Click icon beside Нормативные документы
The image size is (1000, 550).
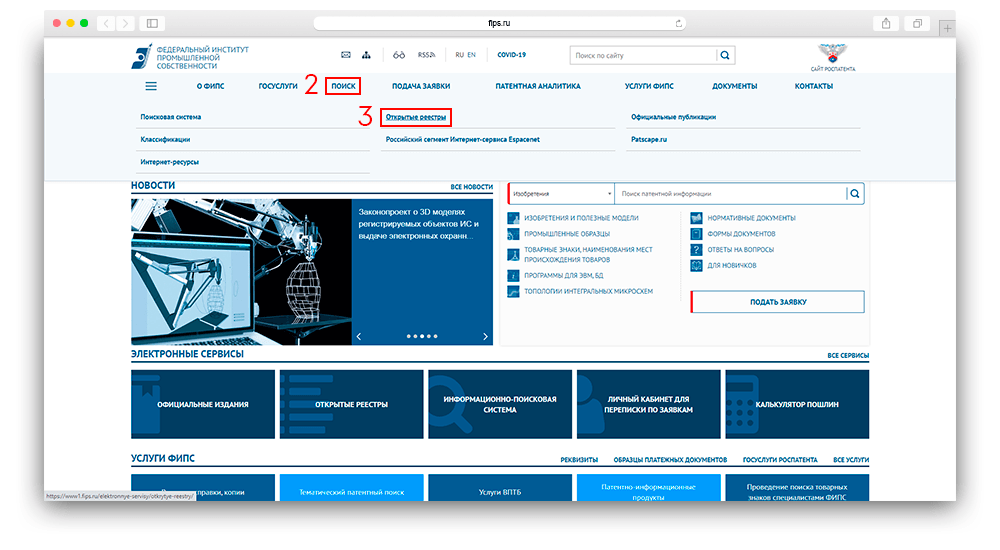click(696, 218)
